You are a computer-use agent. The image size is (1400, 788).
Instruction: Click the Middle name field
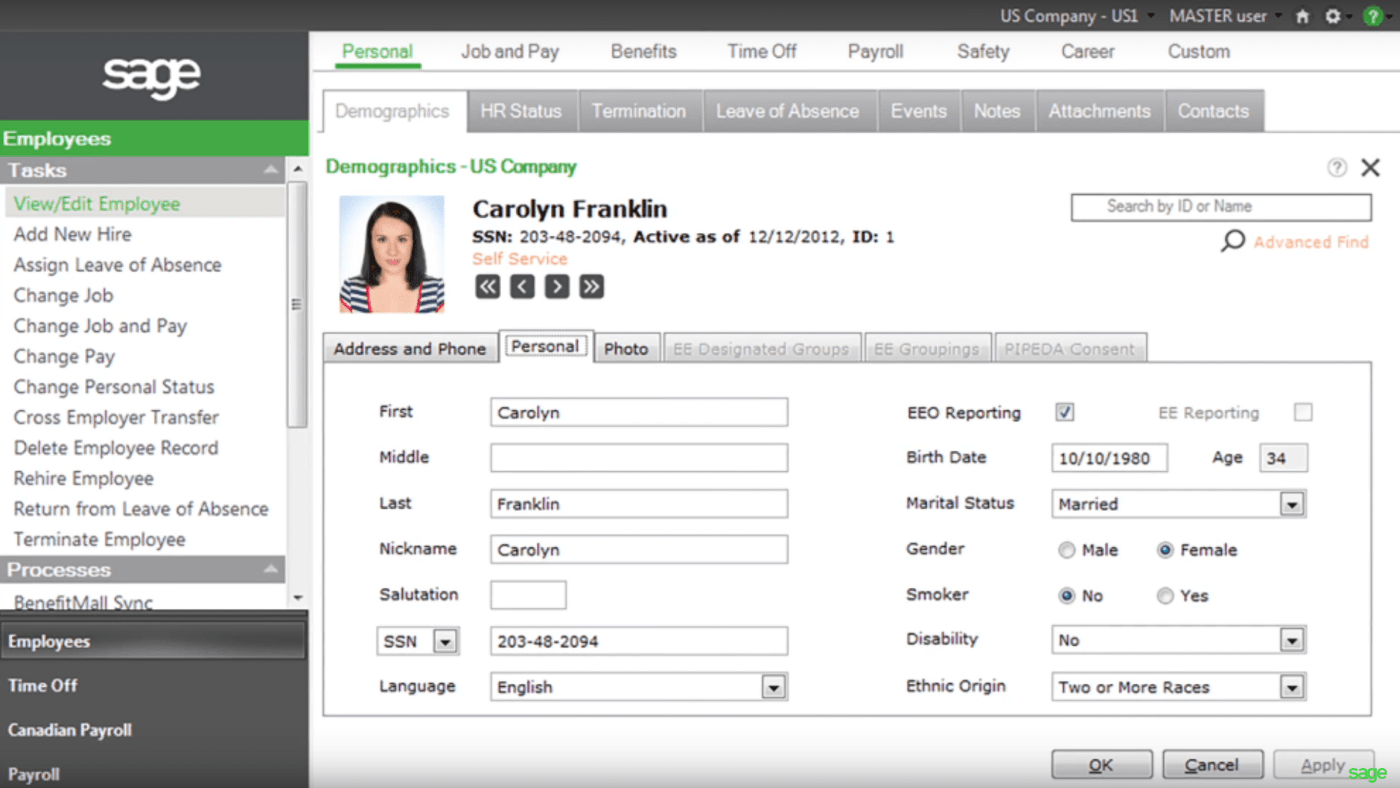pos(639,458)
